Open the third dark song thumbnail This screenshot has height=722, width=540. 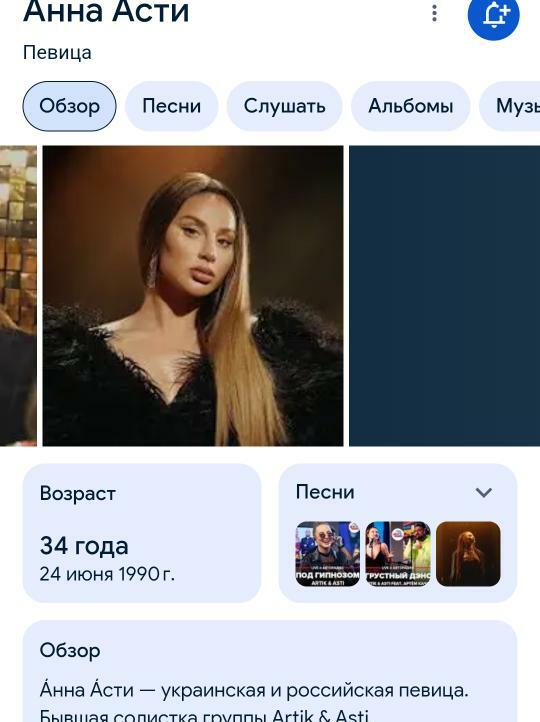tap(468, 554)
